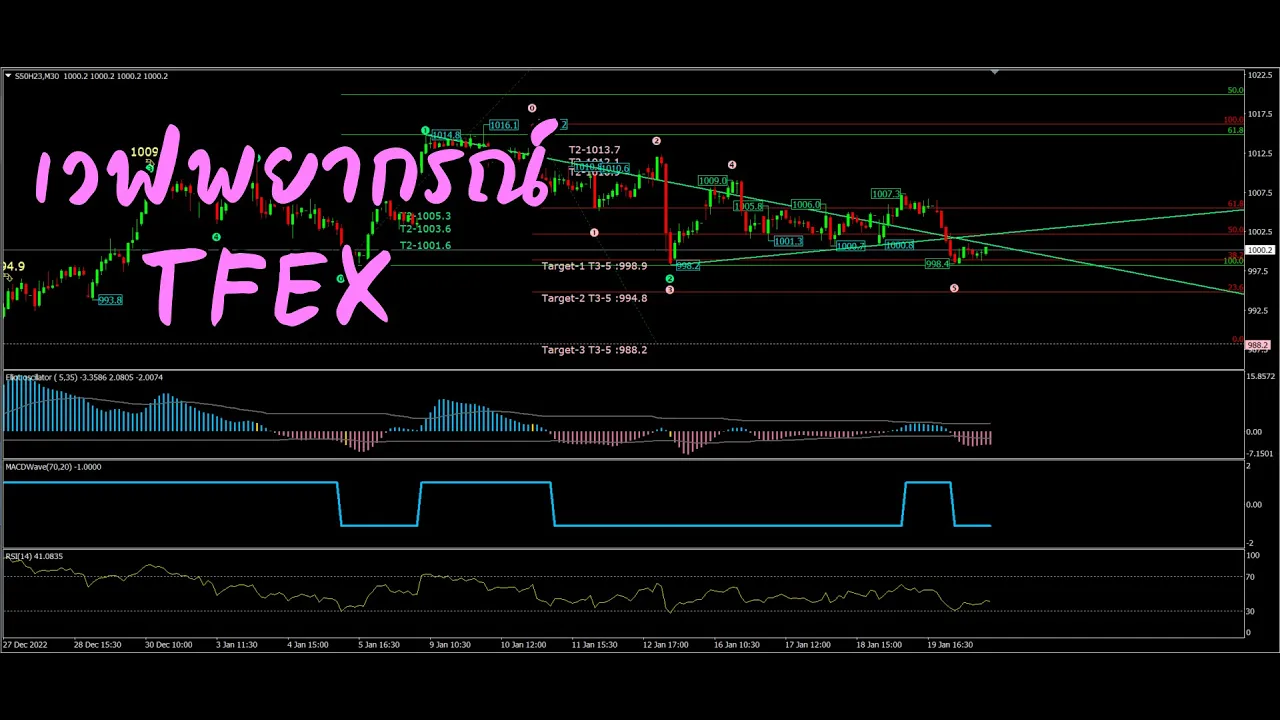Click the RSI scale value 70

1250,577
